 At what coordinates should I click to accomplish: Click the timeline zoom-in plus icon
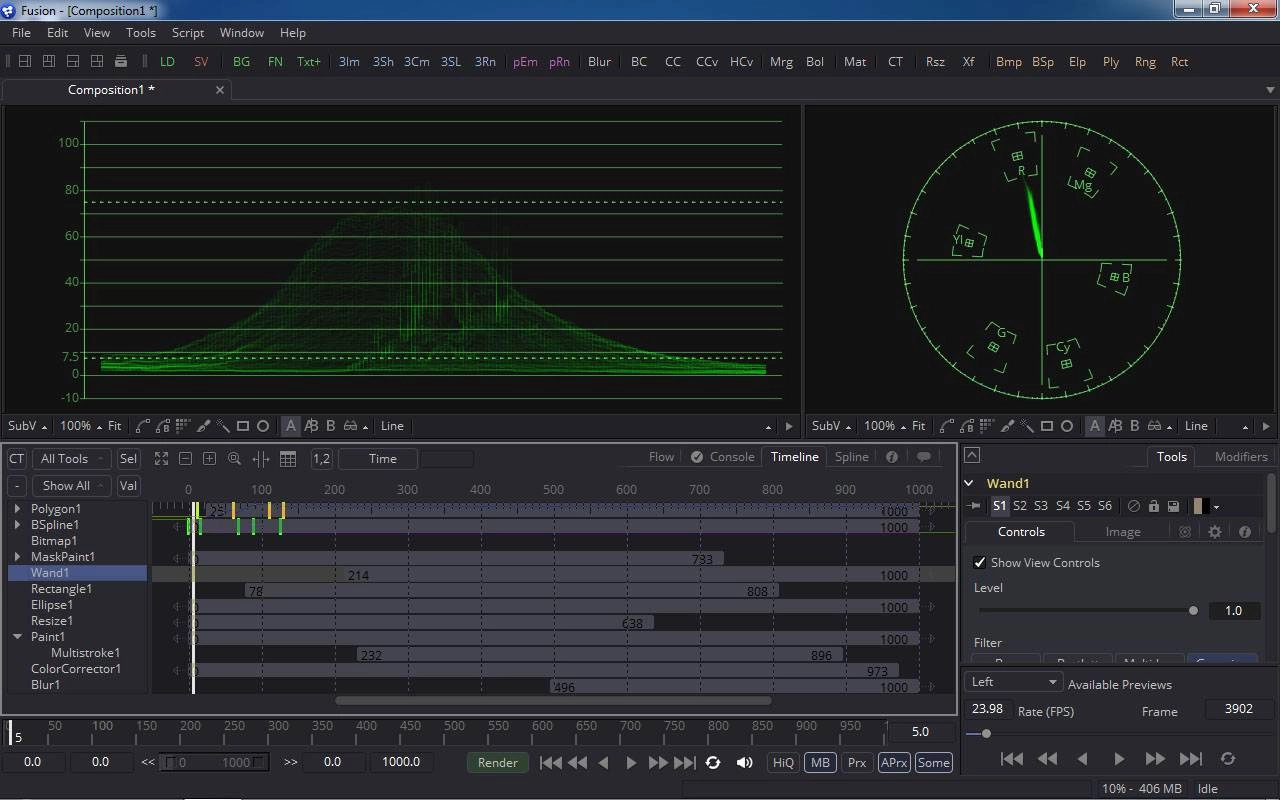[x=209, y=458]
